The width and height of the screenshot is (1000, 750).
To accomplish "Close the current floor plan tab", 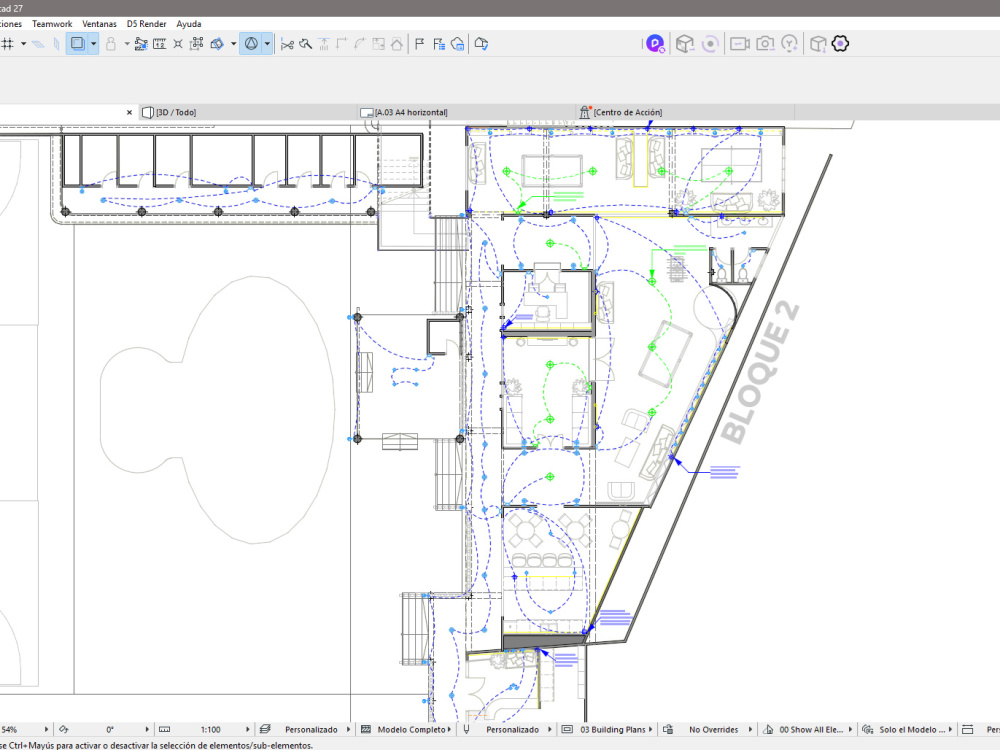I will (x=129, y=112).
